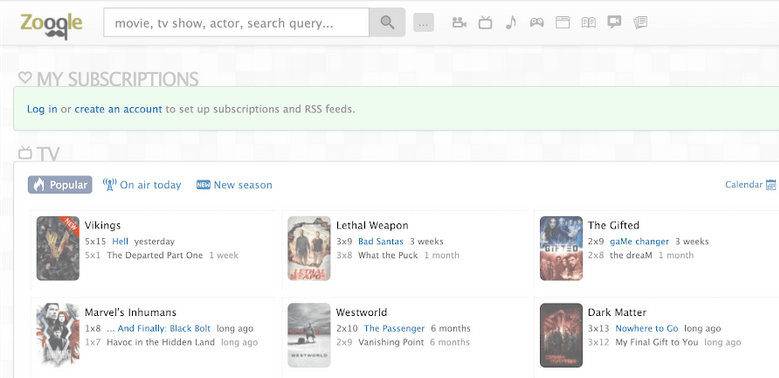Open the Westworld show title

click(362, 312)
